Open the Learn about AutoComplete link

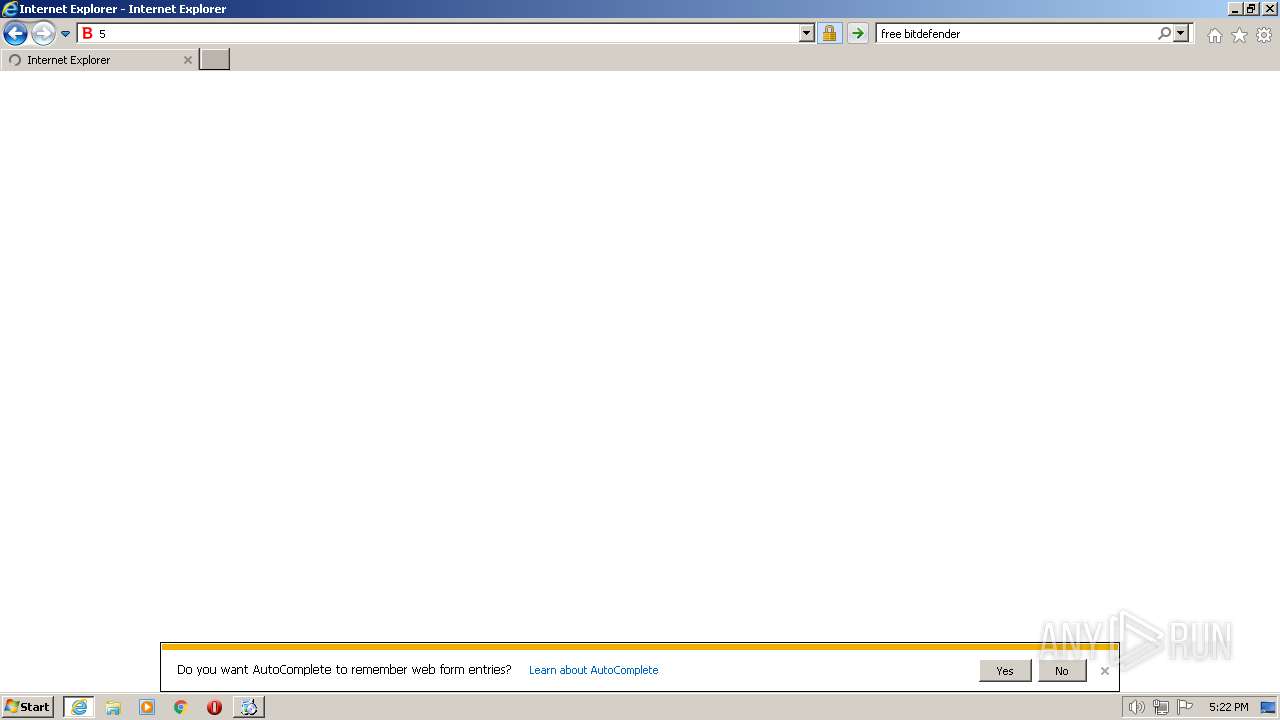tap(593, 670)
